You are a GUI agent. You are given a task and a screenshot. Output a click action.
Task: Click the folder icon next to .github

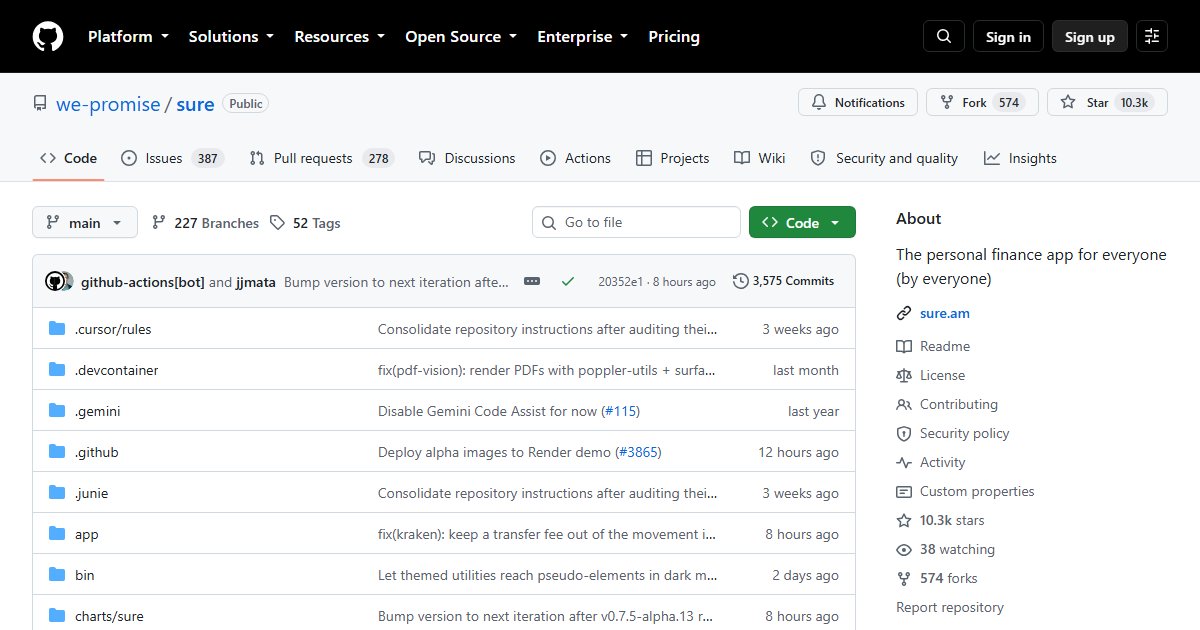click(x=57, y=452)
